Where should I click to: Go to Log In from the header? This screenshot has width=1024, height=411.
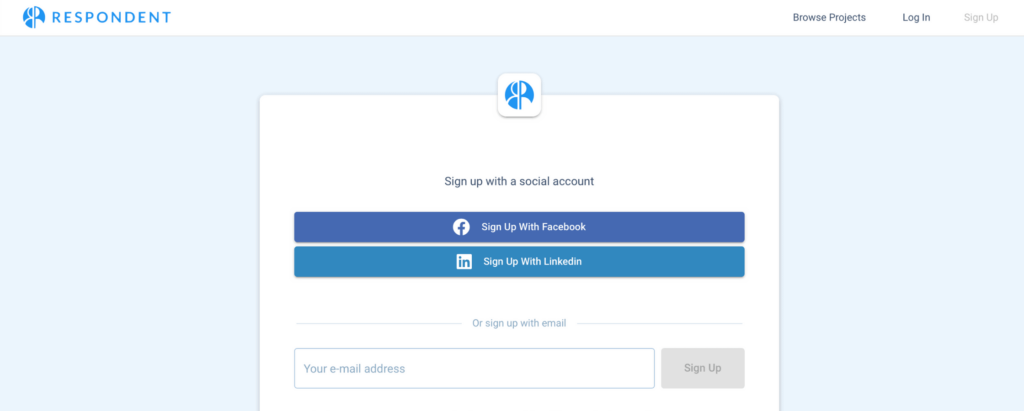916,18
